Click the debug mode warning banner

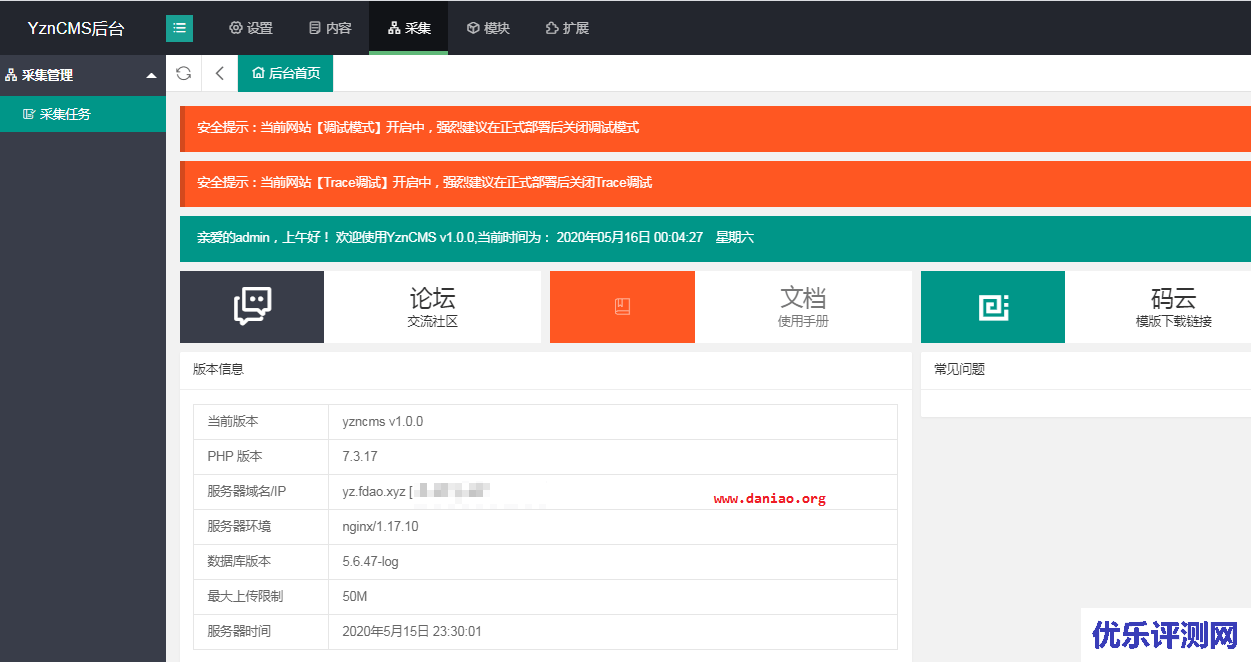pos(714,128)
